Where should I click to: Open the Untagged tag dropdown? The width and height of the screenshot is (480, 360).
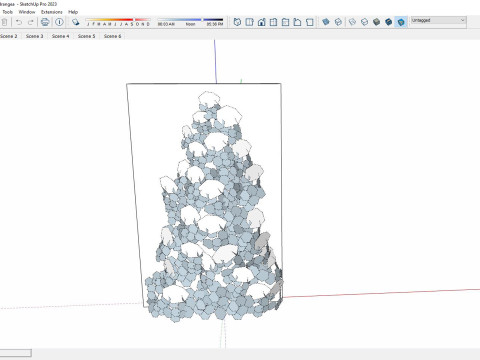click(438, 21)
